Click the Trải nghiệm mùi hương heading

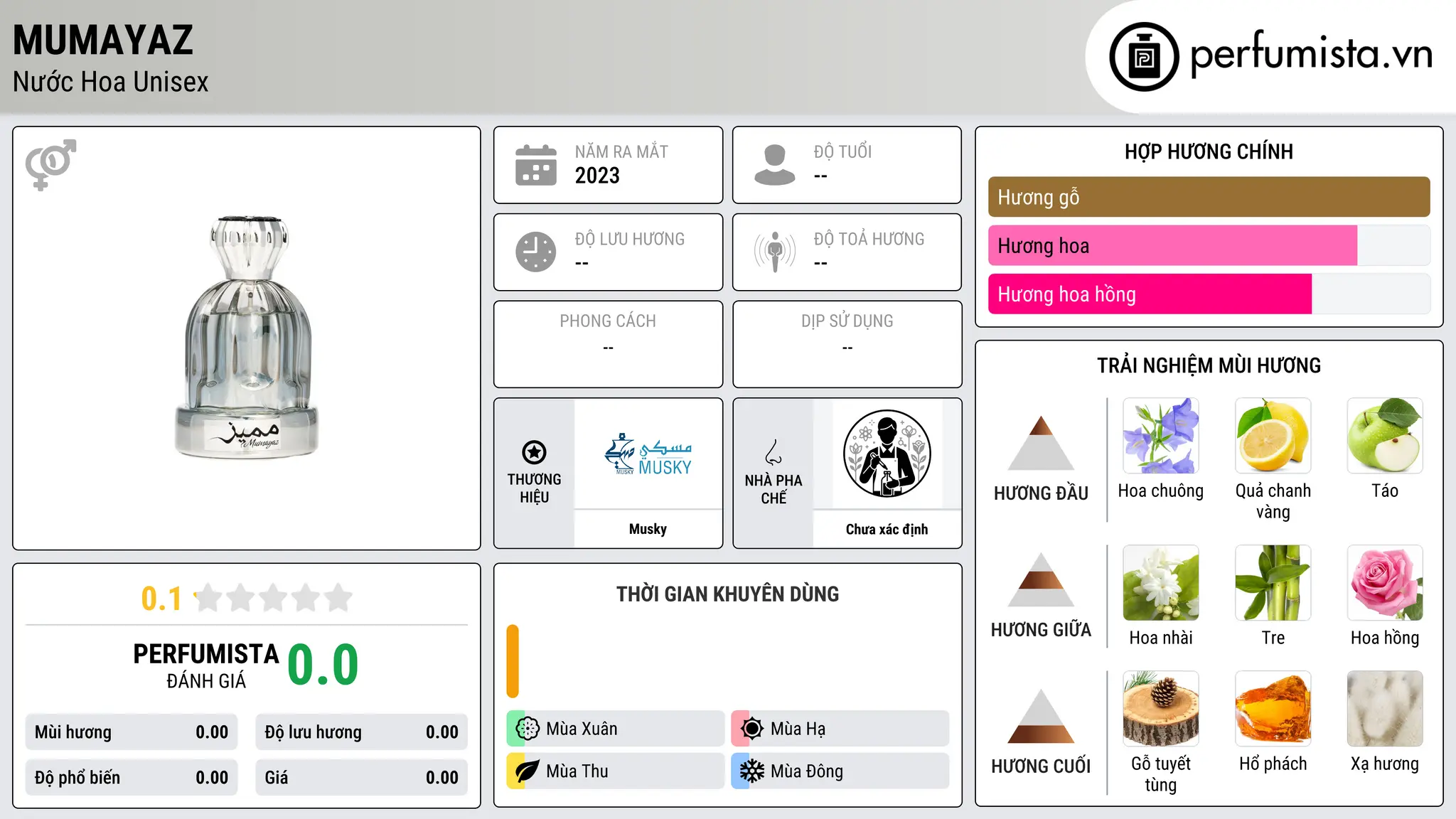1209,365
